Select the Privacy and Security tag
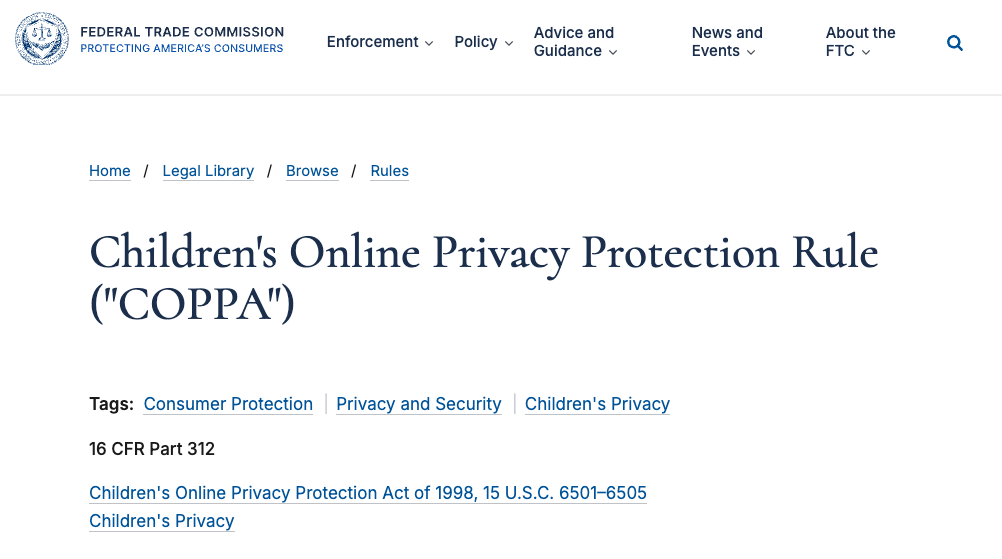 (419, 404)
